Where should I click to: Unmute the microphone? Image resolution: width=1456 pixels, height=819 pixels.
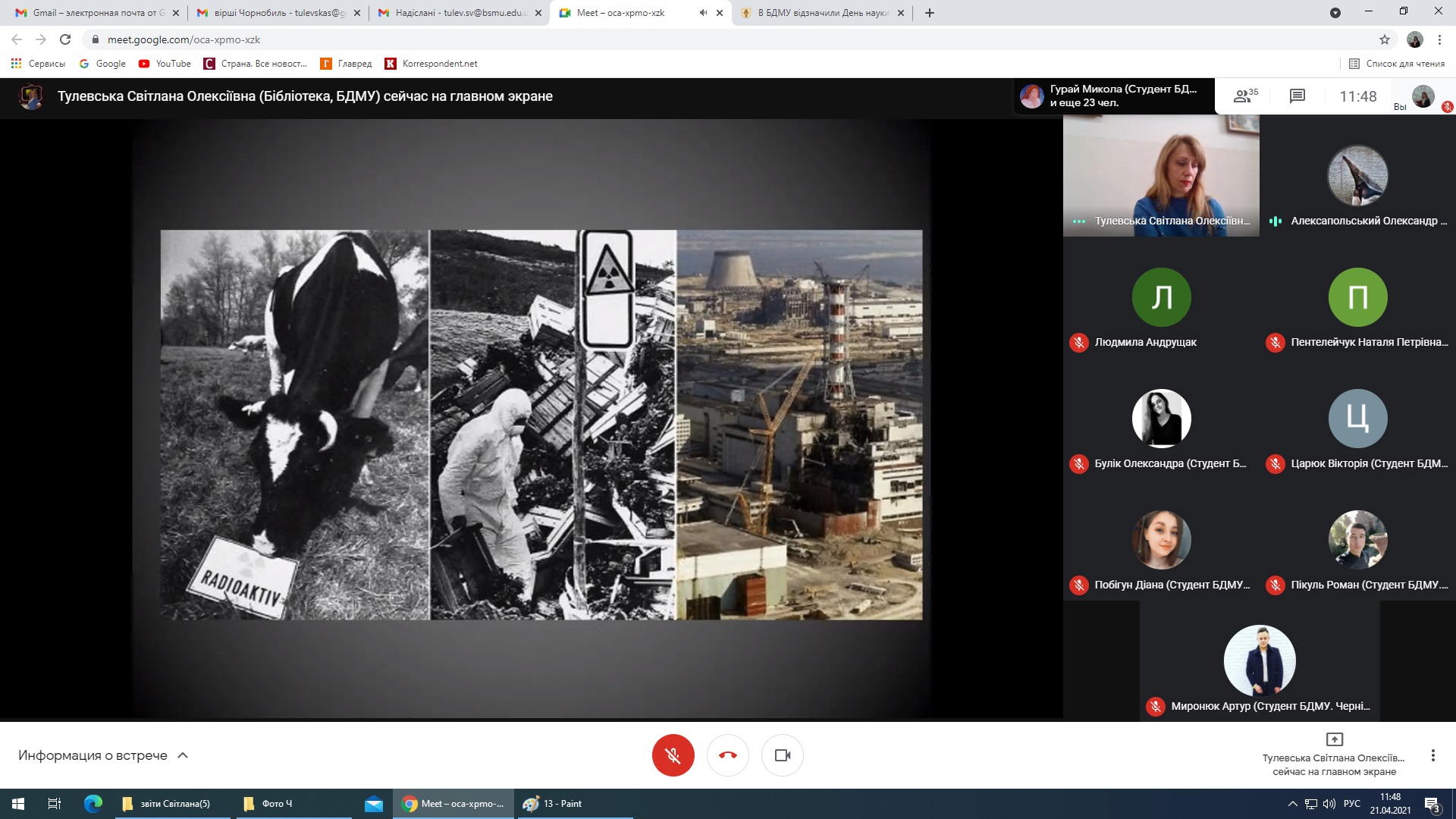tap(673, 755)
